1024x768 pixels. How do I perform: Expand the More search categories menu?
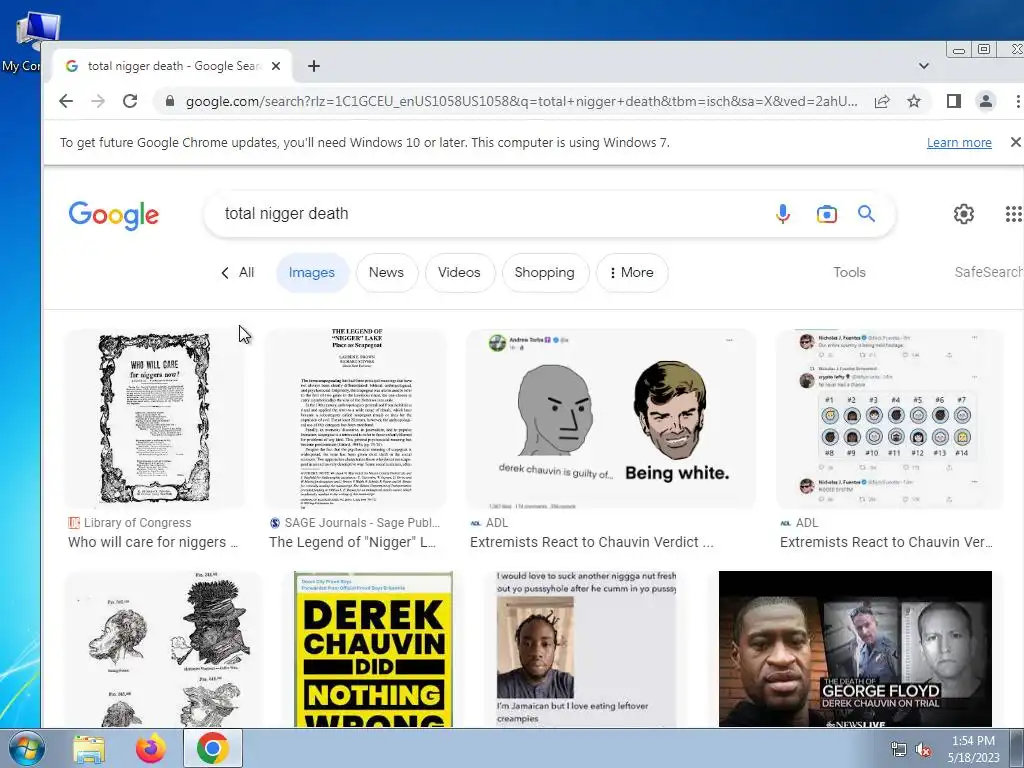tap(632, 272)
